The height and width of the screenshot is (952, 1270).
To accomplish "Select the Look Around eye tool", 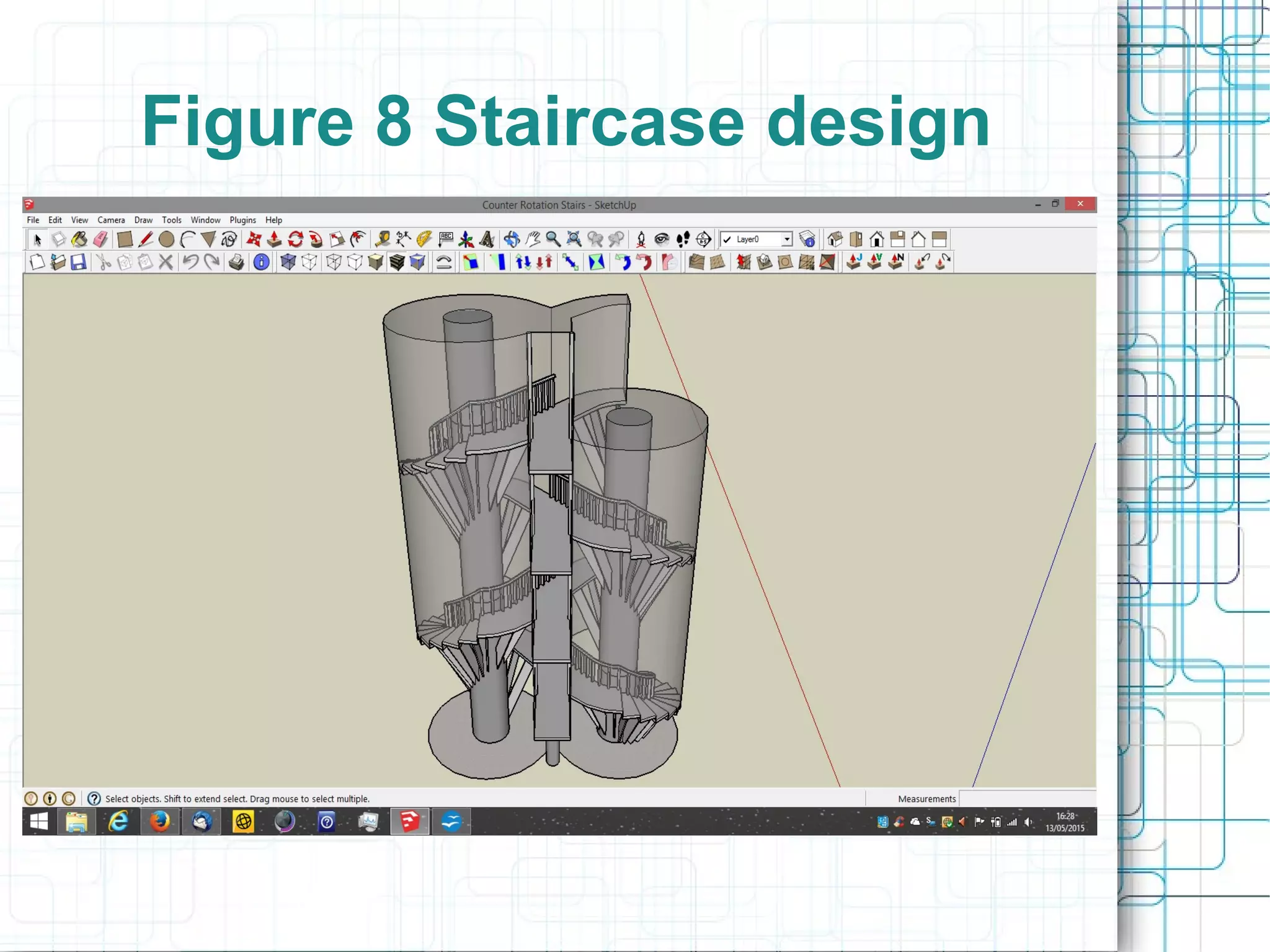I will click(x=662, y=239).
